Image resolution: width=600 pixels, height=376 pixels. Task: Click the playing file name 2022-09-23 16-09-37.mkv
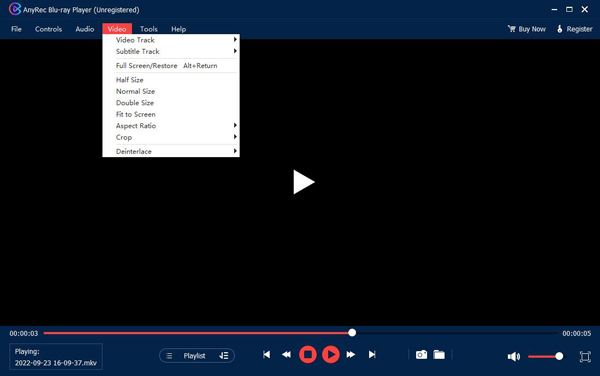[x=56, y=363]
